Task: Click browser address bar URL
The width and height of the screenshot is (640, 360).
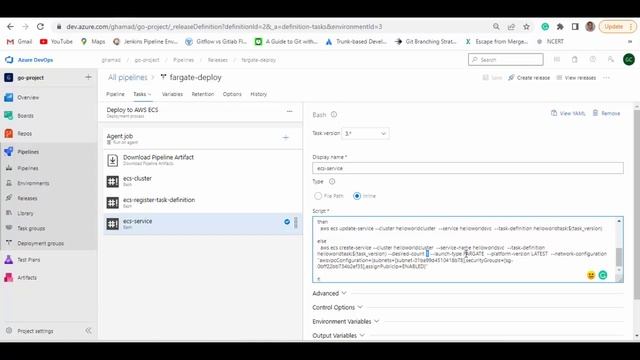Action: click(224, 27)
